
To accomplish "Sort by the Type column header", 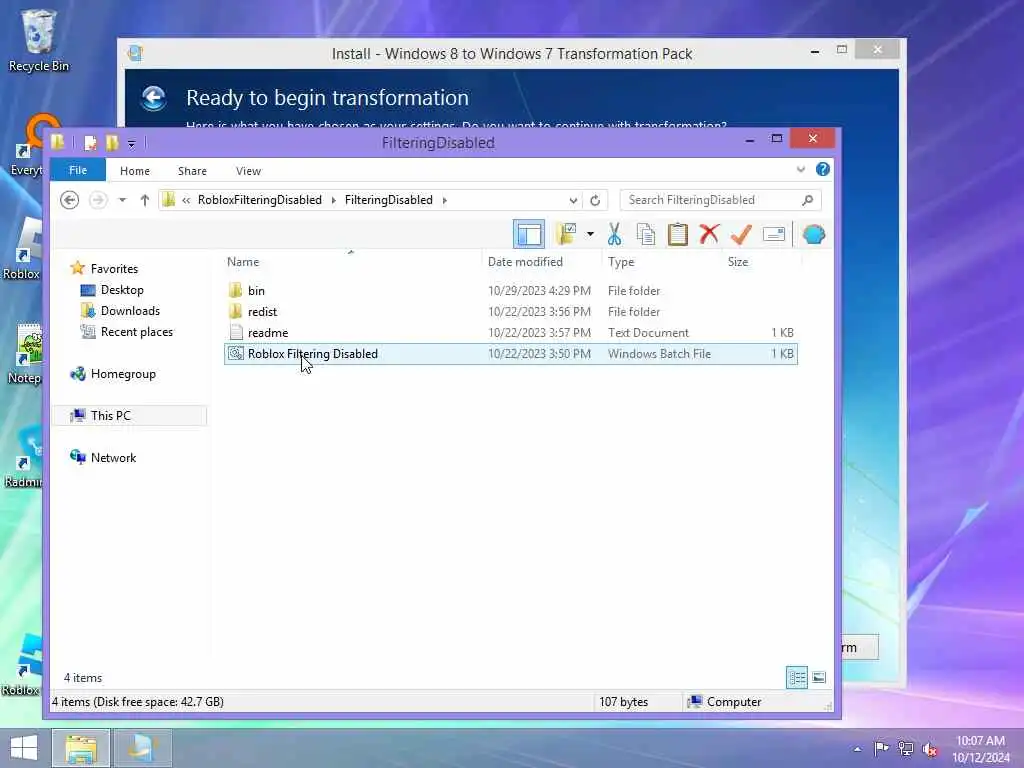I will [x=621, y=262].
